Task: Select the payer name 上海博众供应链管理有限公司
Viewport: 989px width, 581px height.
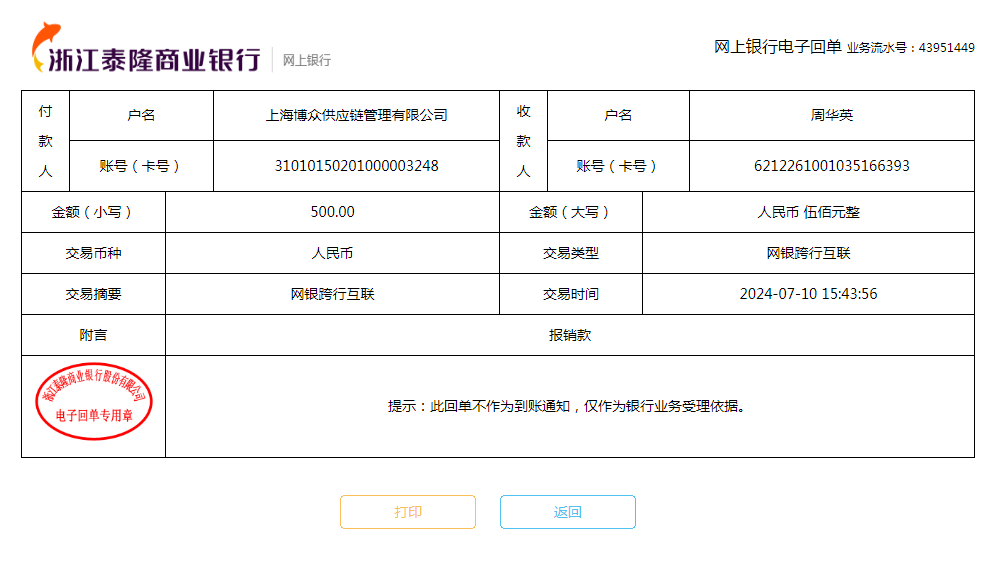Action: 356,115
